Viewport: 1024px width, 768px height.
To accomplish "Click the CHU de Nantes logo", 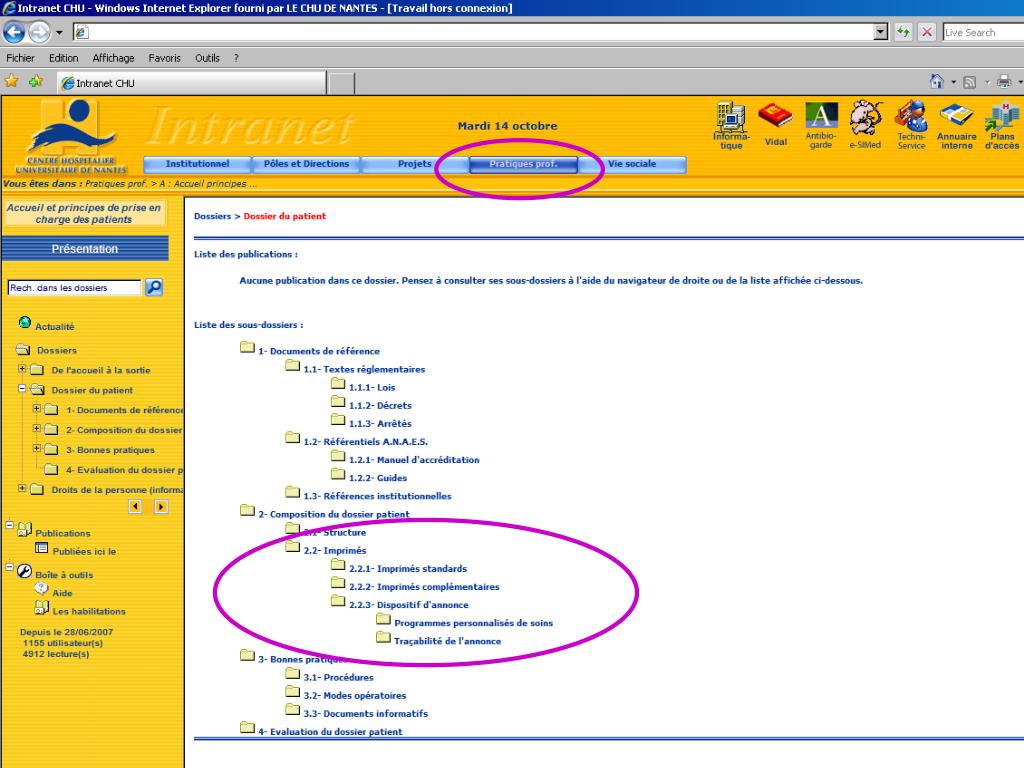I will tap(72, 136).
